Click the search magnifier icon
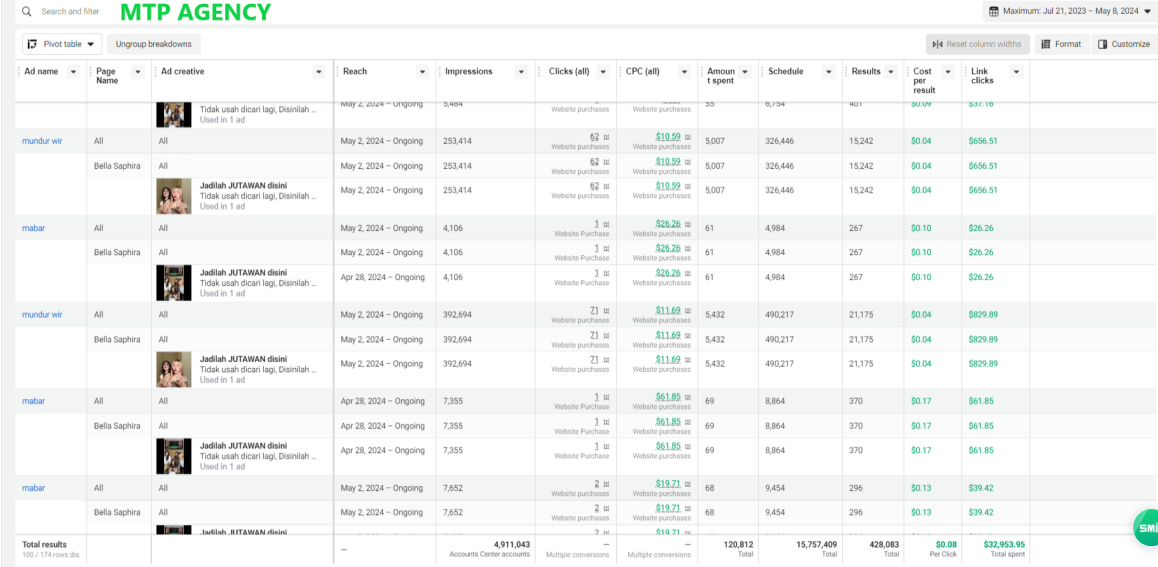 coord(27,12)
